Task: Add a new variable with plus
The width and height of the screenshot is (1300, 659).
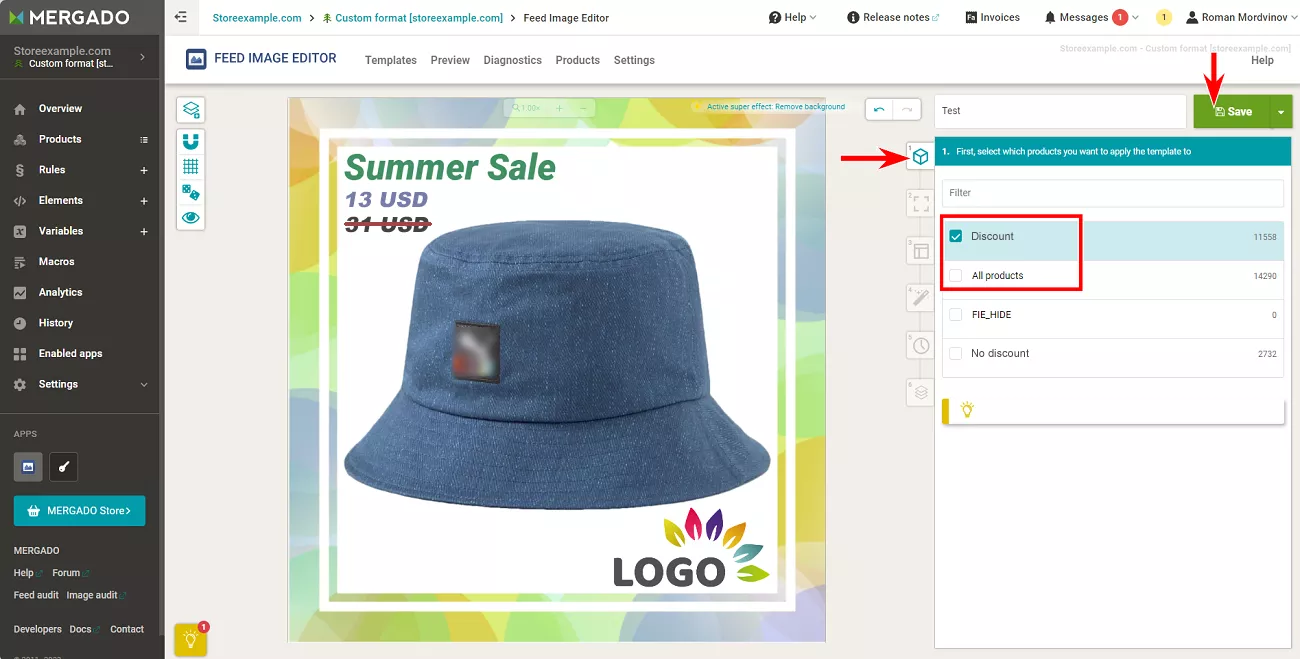Action: pyautogui.click(x=144, y=231)
